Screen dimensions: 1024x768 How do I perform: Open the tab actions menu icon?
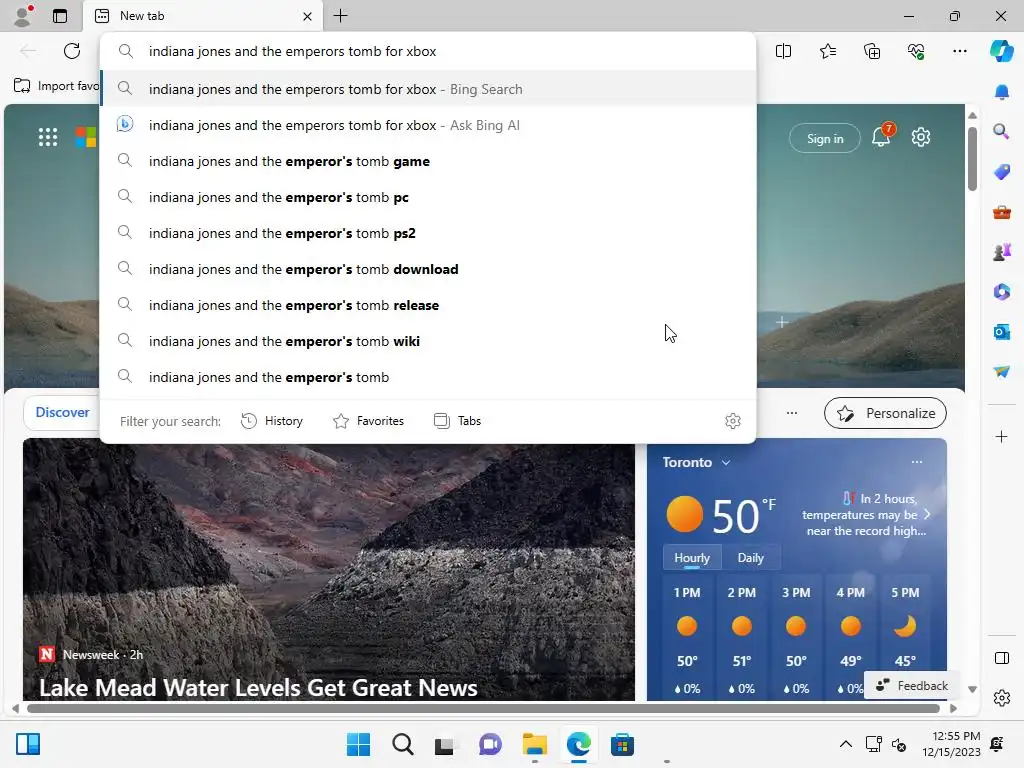tap(60, 16)
